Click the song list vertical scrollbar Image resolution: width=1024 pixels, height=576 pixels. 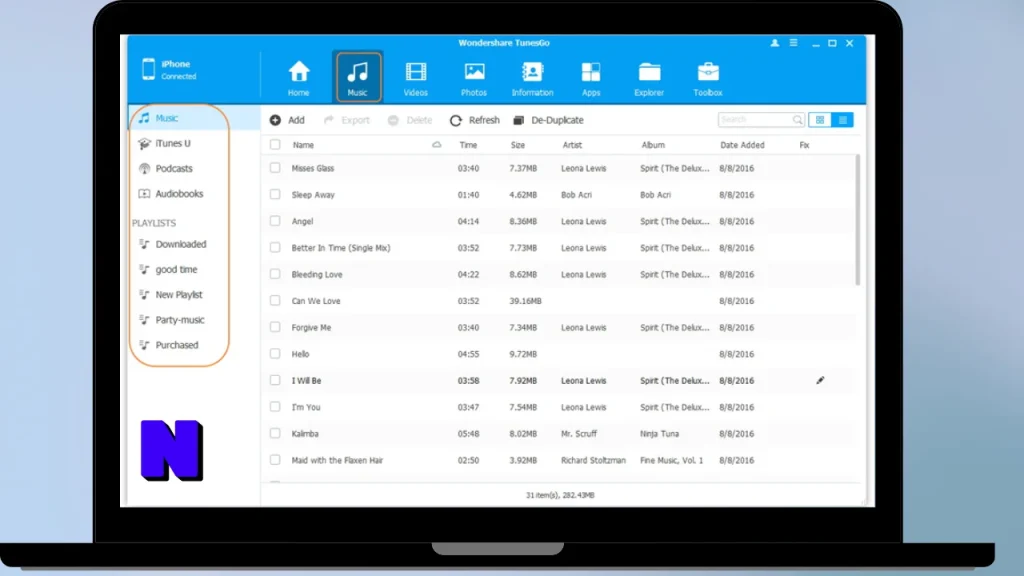(857, 220)
